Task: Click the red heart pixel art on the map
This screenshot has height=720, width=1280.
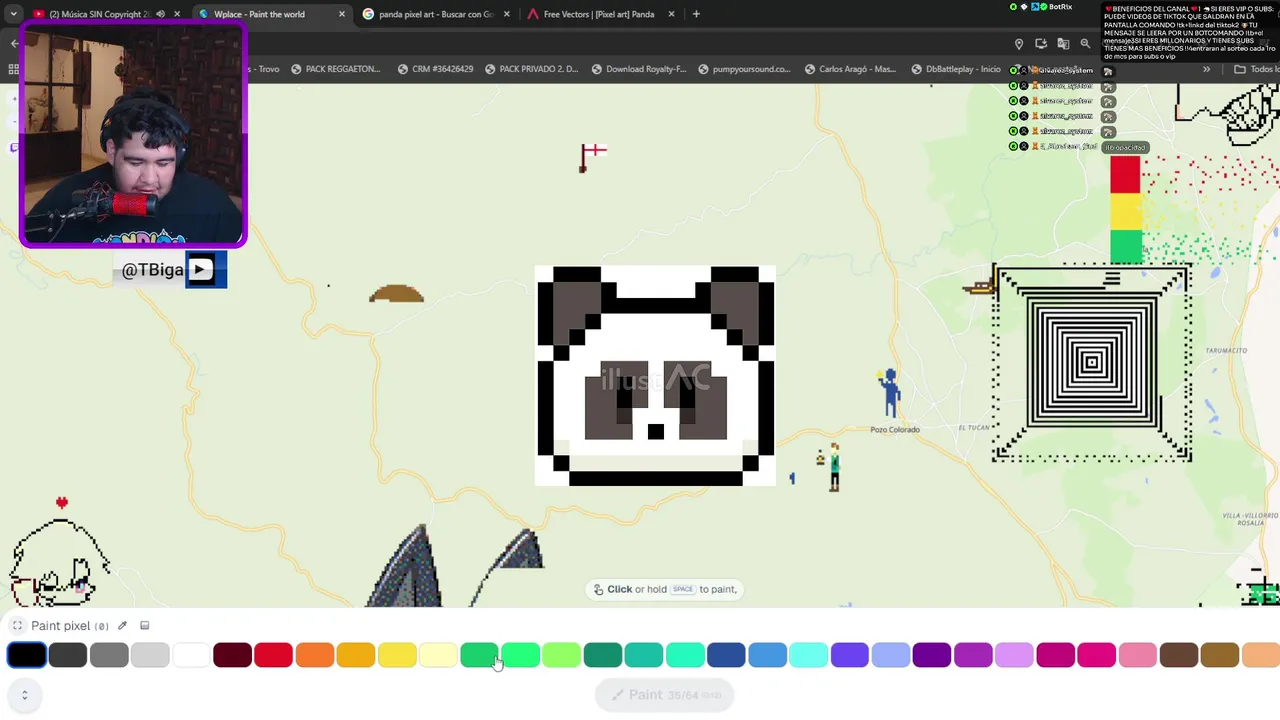Action: click(x=62, y=502)
